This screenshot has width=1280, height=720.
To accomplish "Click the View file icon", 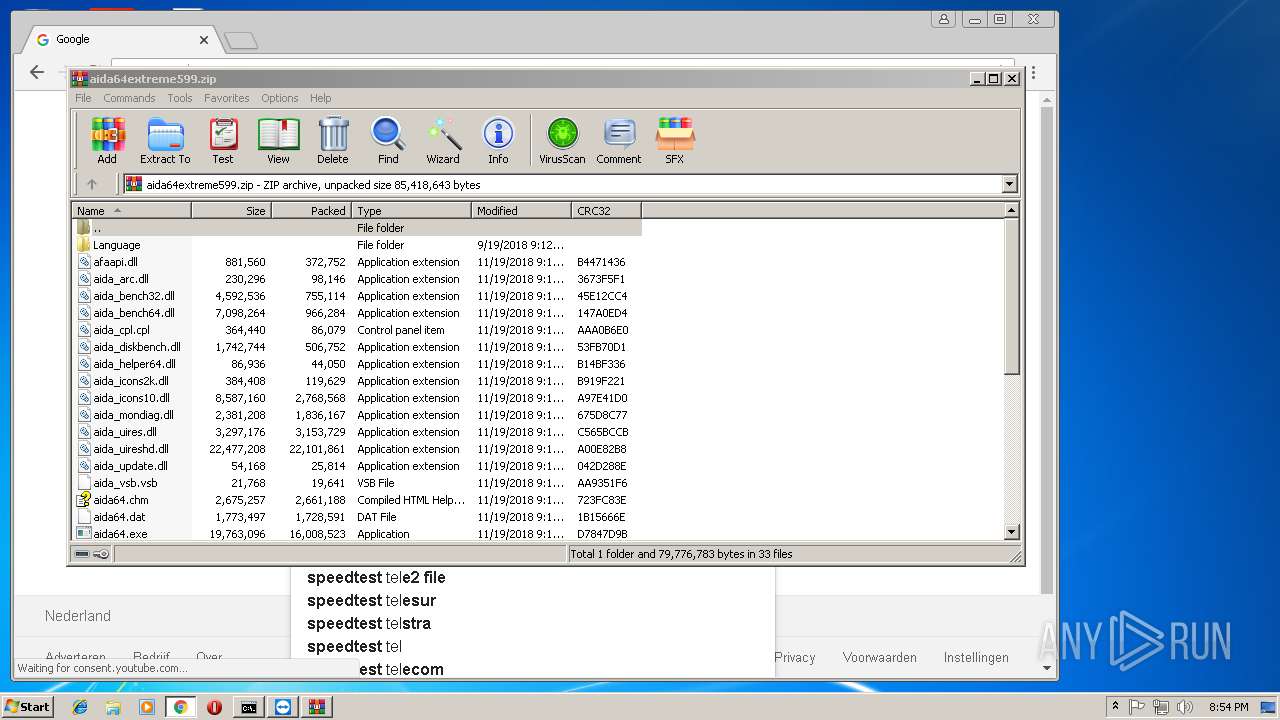I will (278, 141).
